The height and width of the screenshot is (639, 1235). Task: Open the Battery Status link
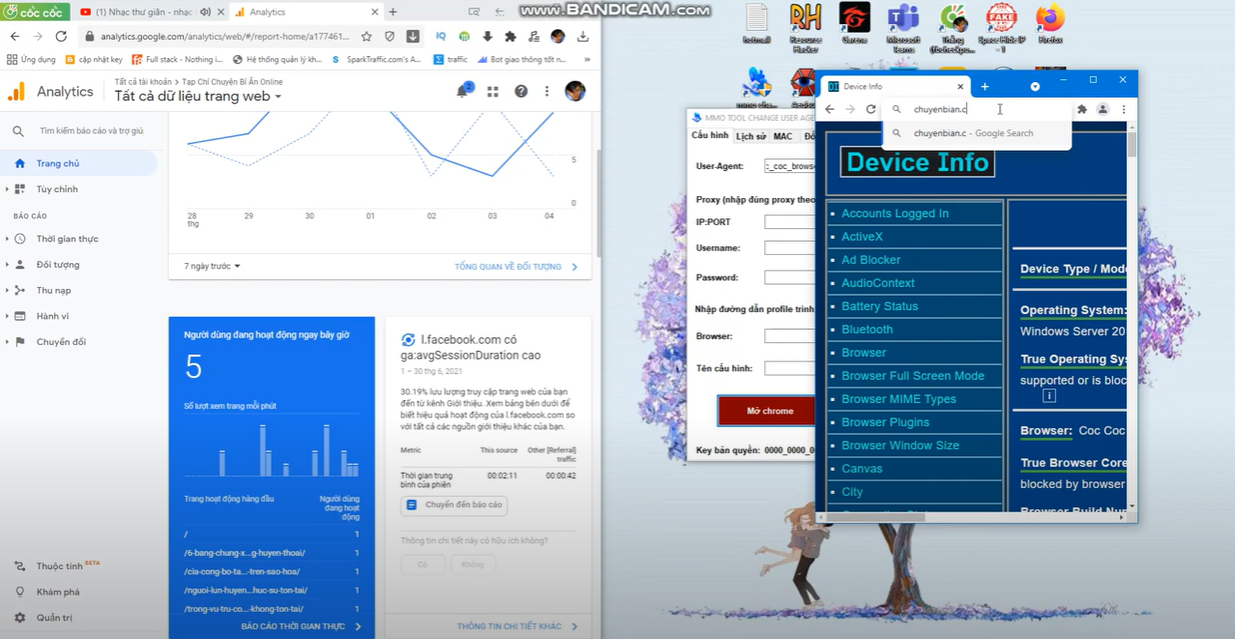tap(879, 306)
